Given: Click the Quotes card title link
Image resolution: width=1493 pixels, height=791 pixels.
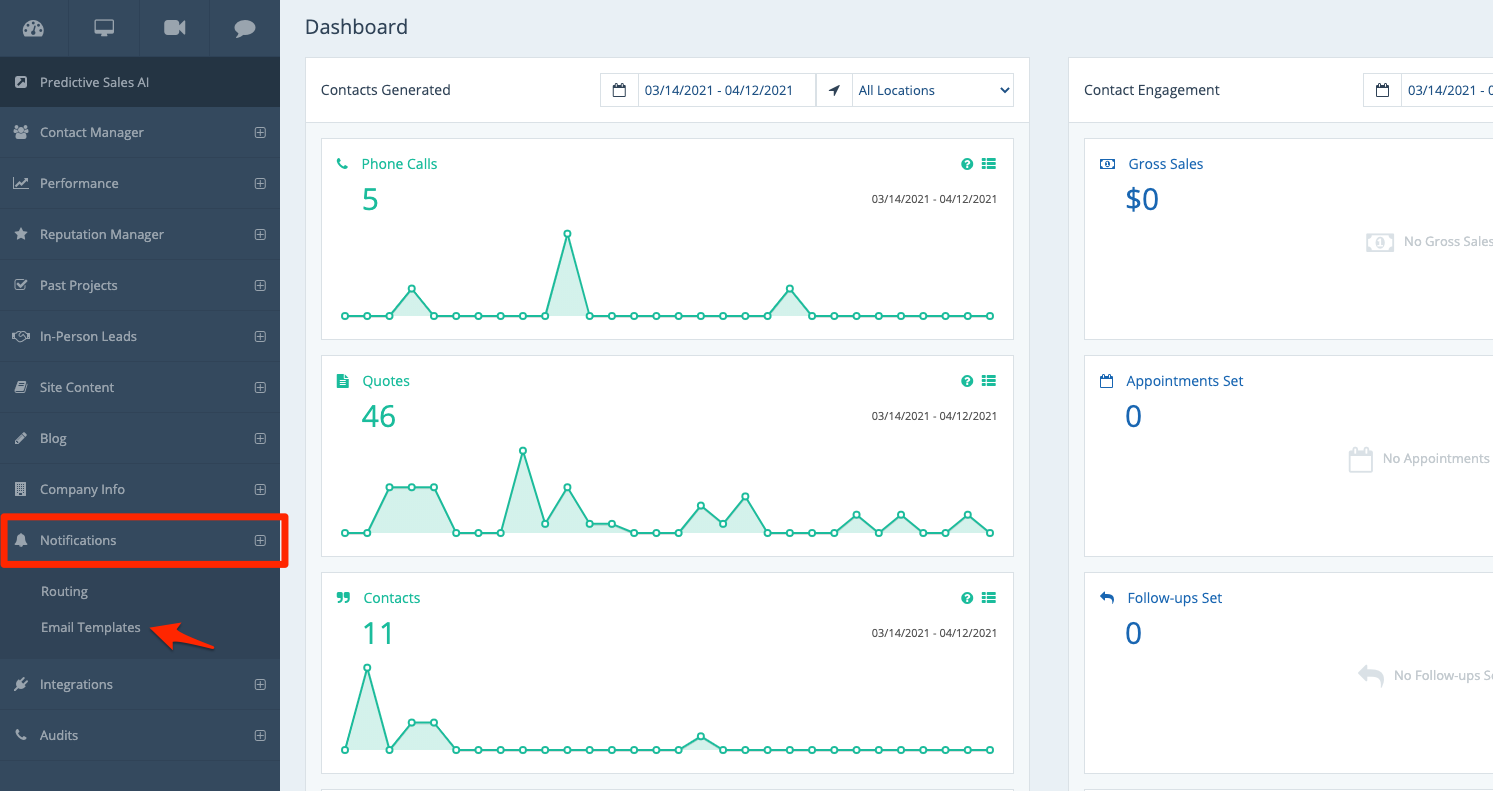Looking at the screenshot, I should tap(386, 381).
